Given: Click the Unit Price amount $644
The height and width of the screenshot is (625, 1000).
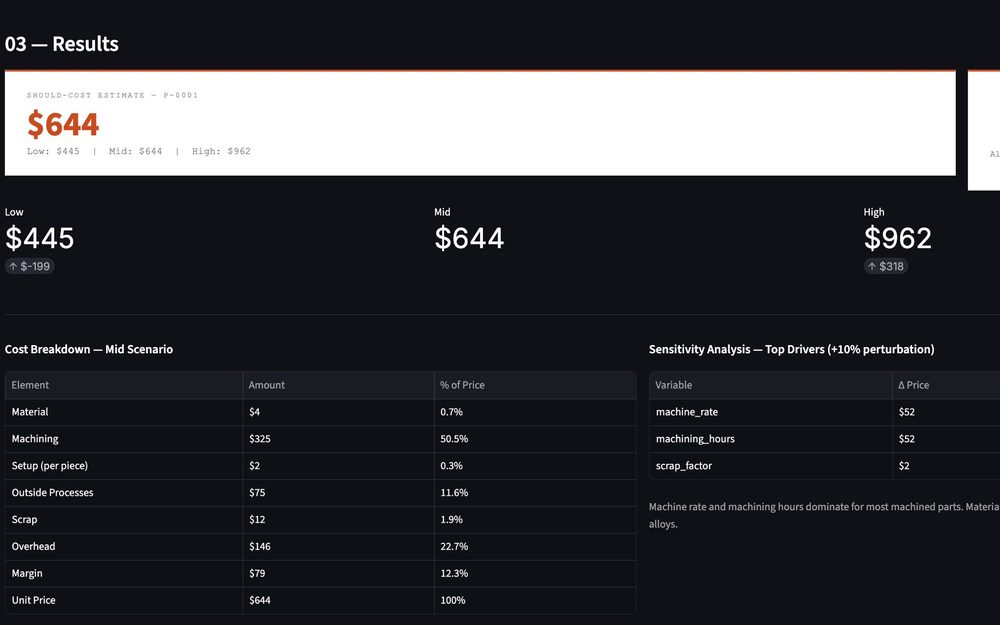Looking at the screenshot, I should click(338, 599).
